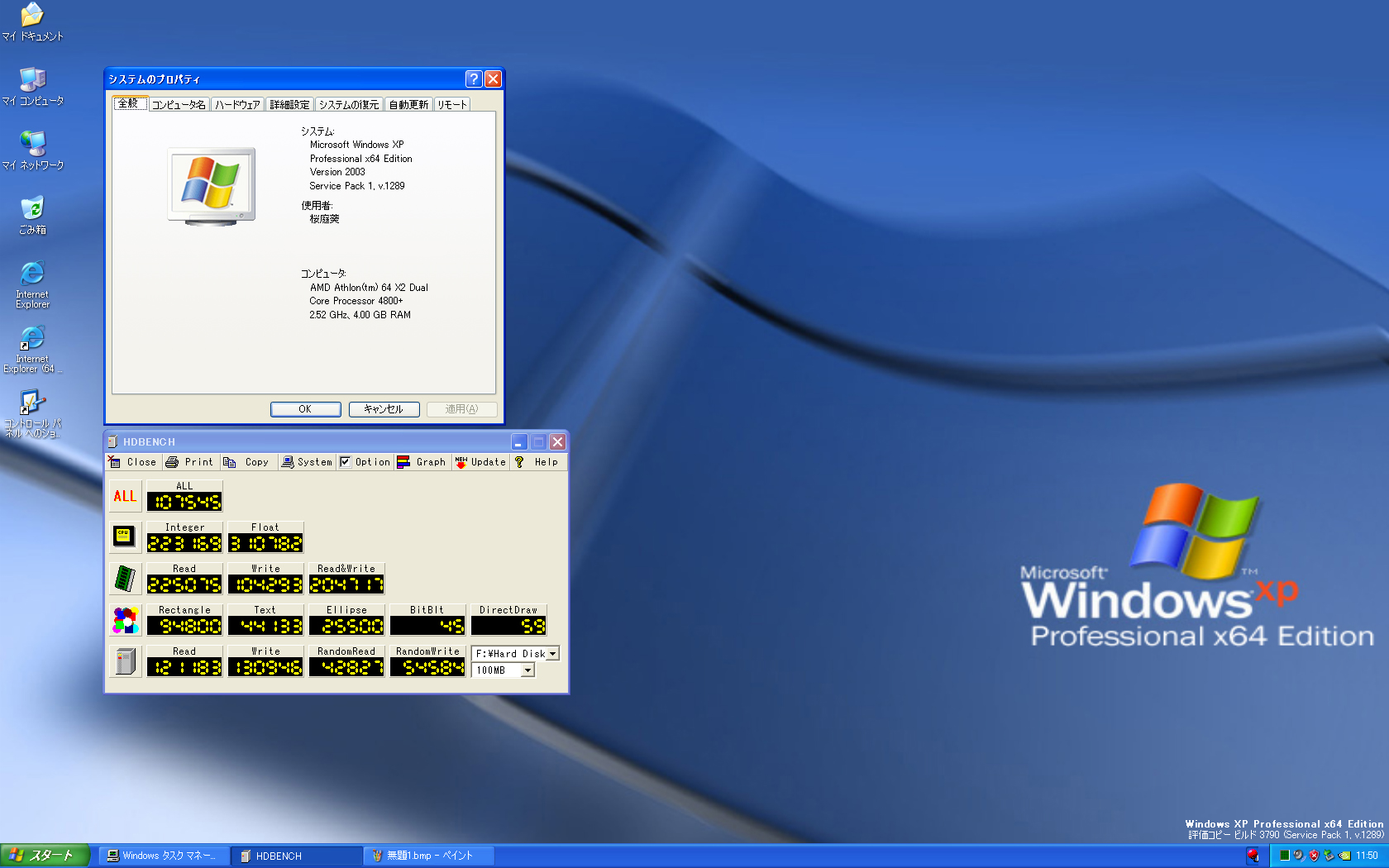
Task: Click the Print toolbar button in HDBENCH
Action: pyautogui.click(x=189, y=462)
